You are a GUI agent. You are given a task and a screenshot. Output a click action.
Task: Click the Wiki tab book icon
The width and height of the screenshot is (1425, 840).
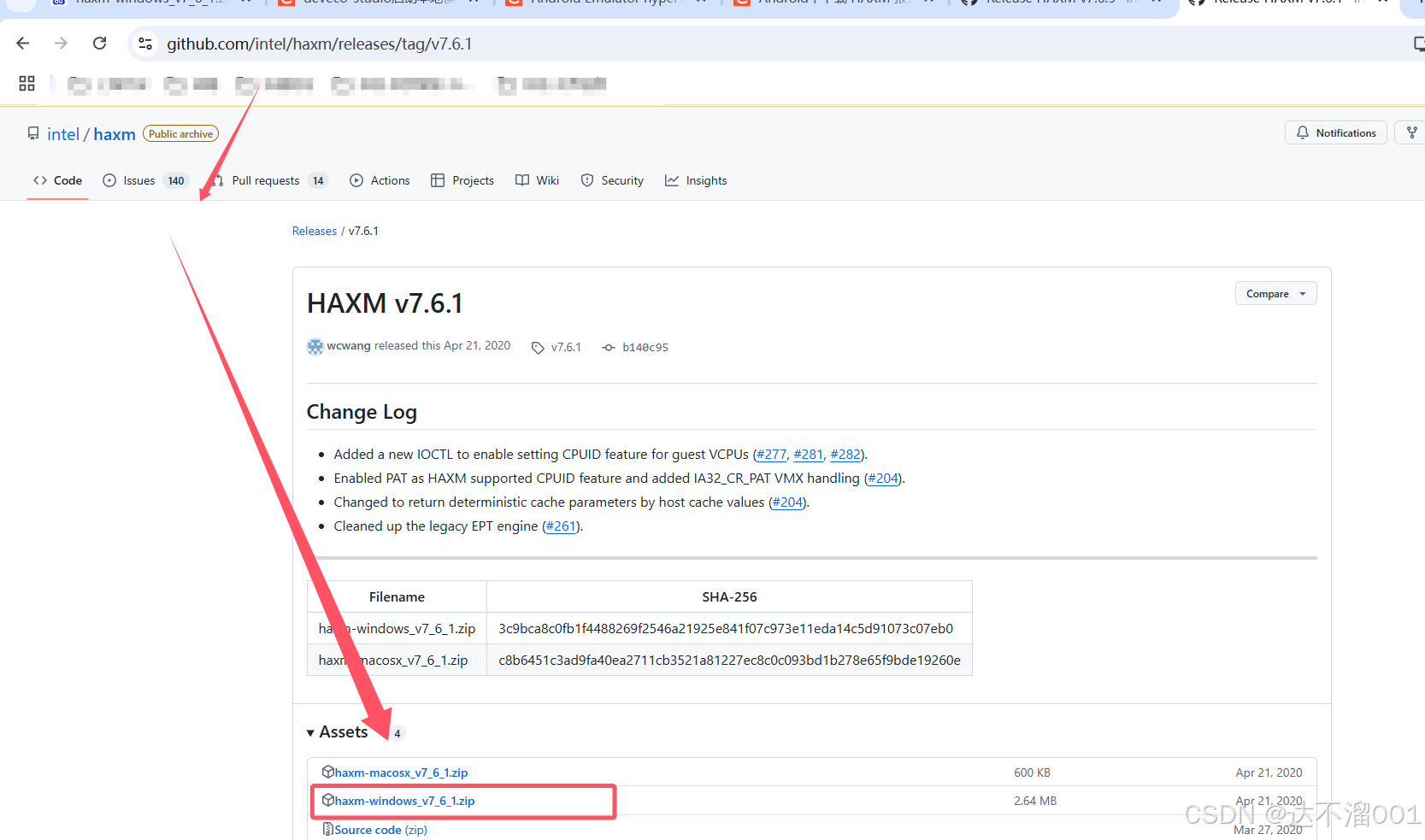(522, 180)
